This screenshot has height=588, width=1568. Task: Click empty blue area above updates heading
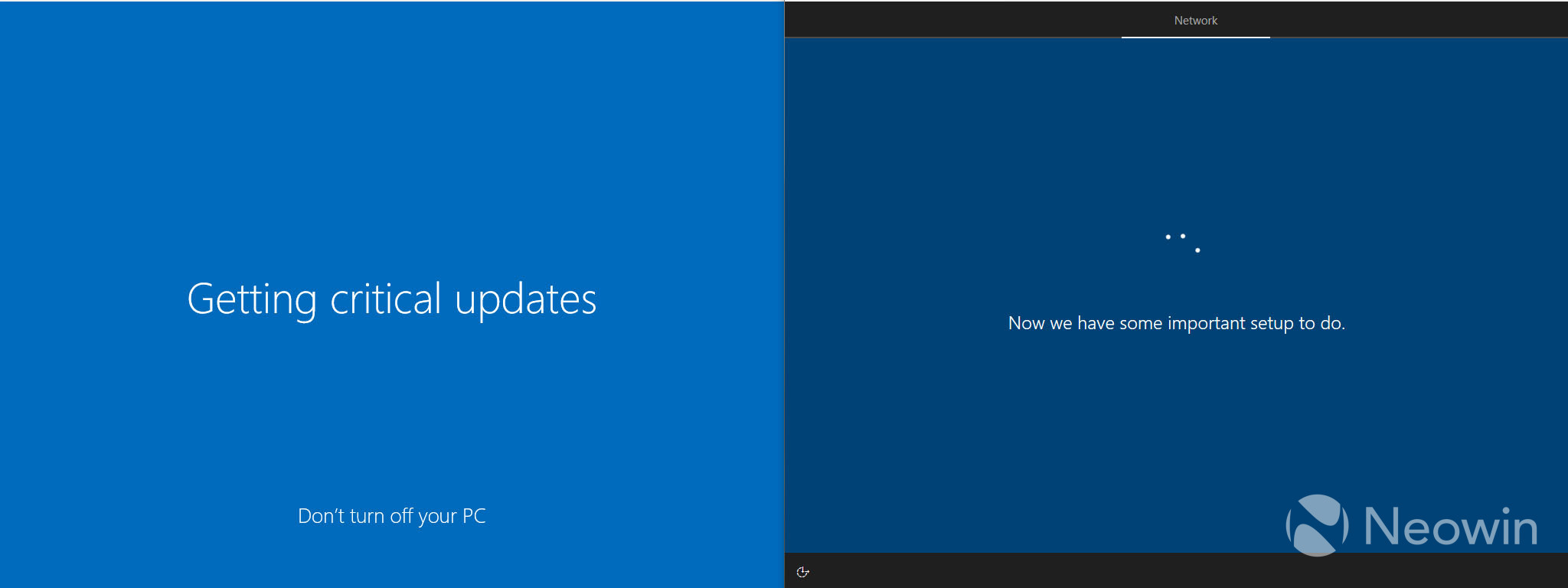click(391, 138)
